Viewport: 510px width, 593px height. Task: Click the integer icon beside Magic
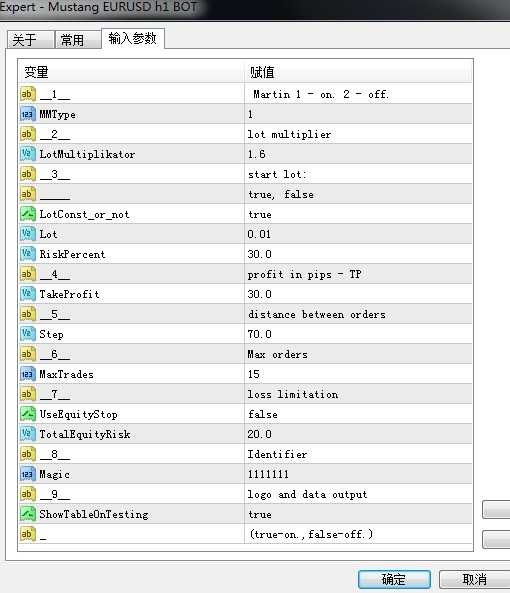tap(28, 474)
